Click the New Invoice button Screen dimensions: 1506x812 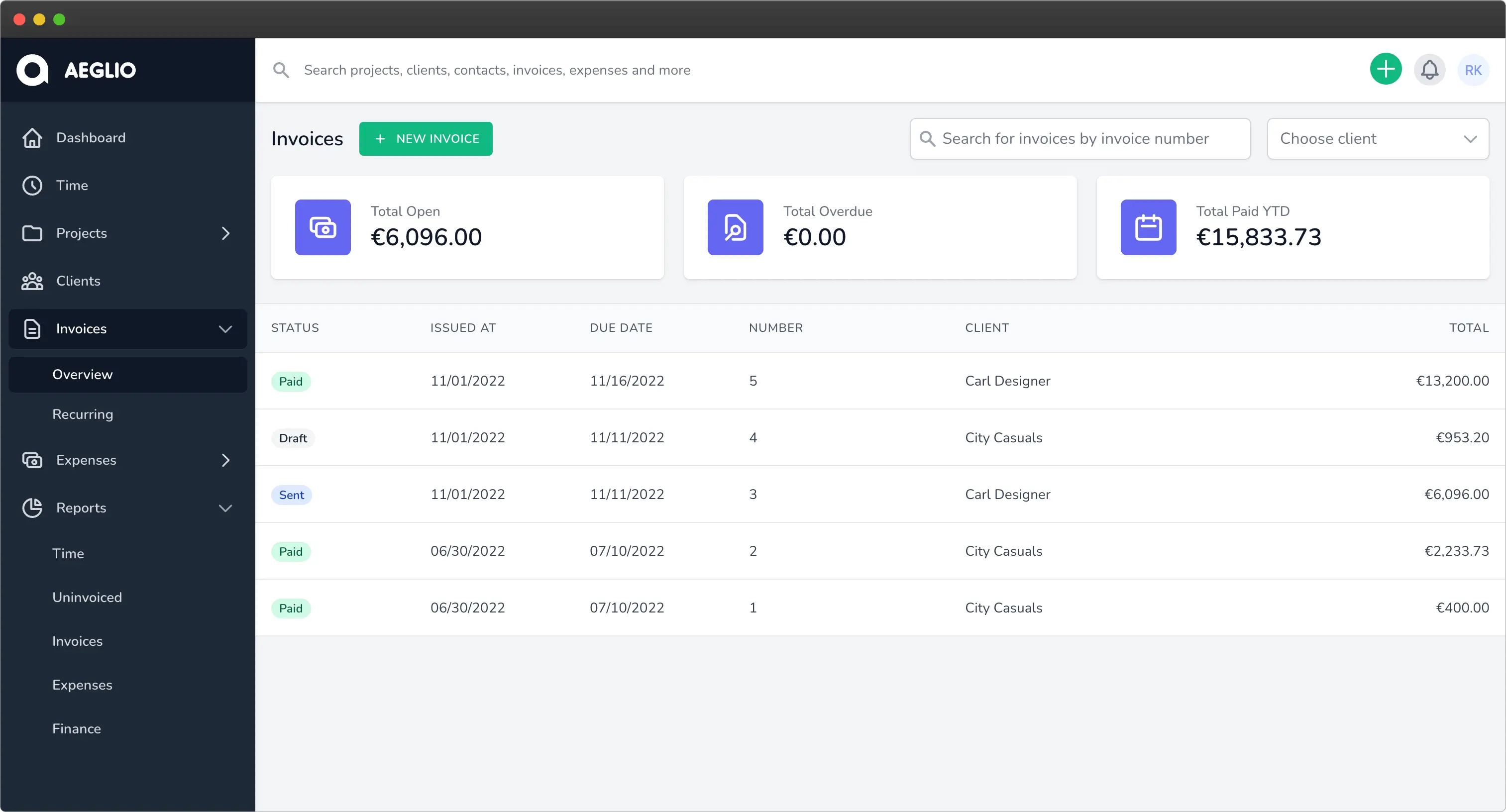click(x=426, y=138)
